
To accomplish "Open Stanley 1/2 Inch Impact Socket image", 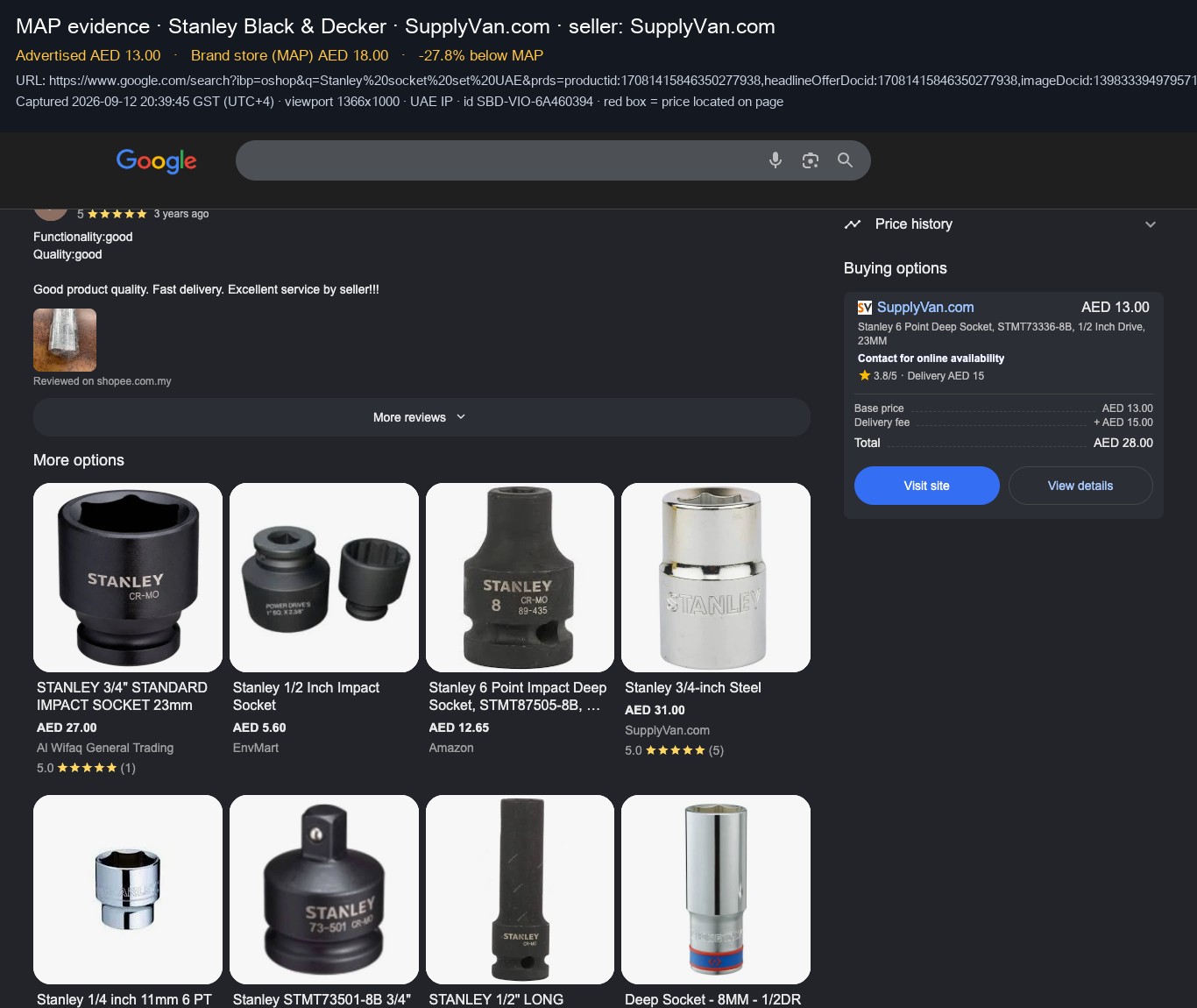I will (x=324, y=578).
